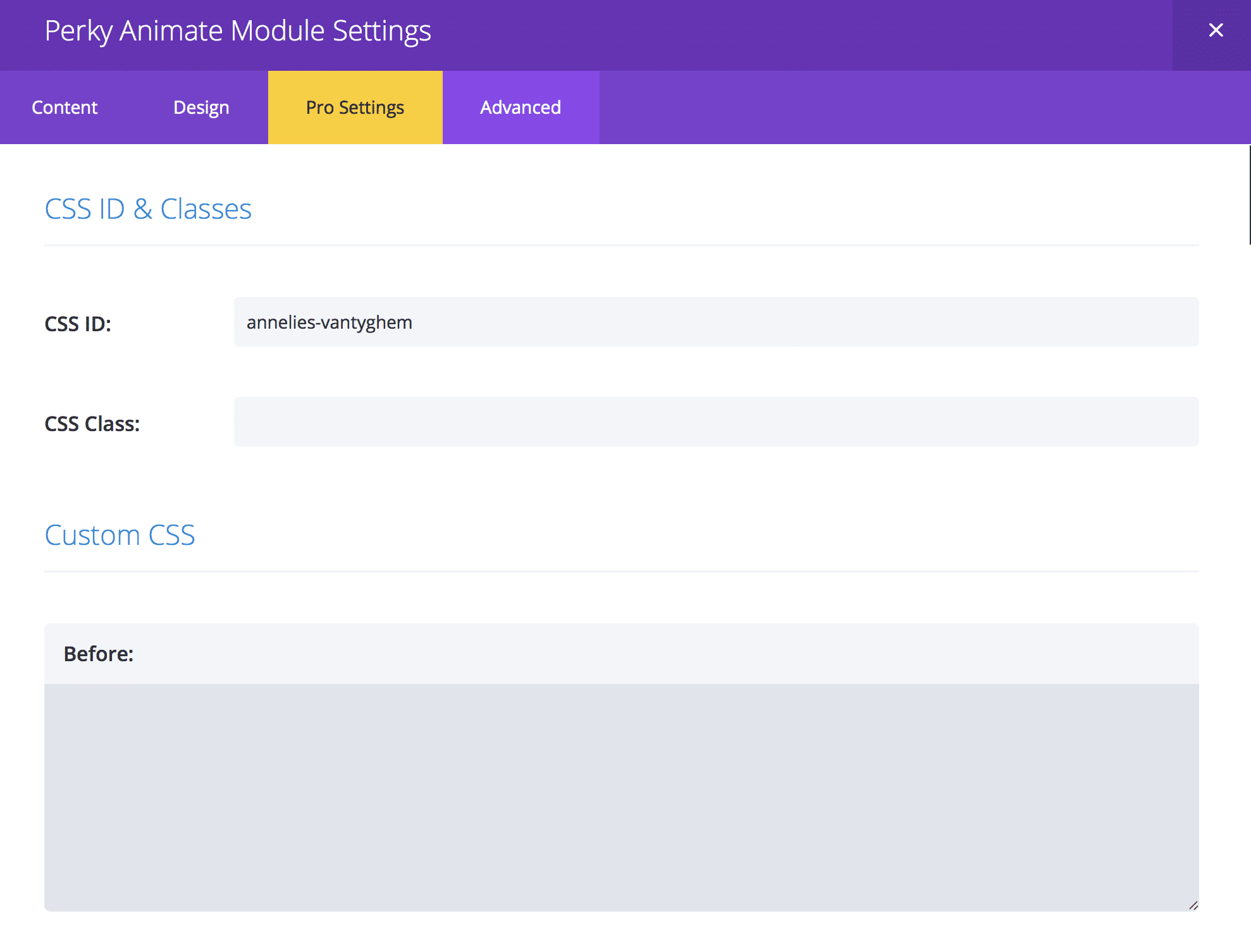This screenshot has height=952, width=1251.
Task: Switch to the Content tab
Action: point(65,107)
